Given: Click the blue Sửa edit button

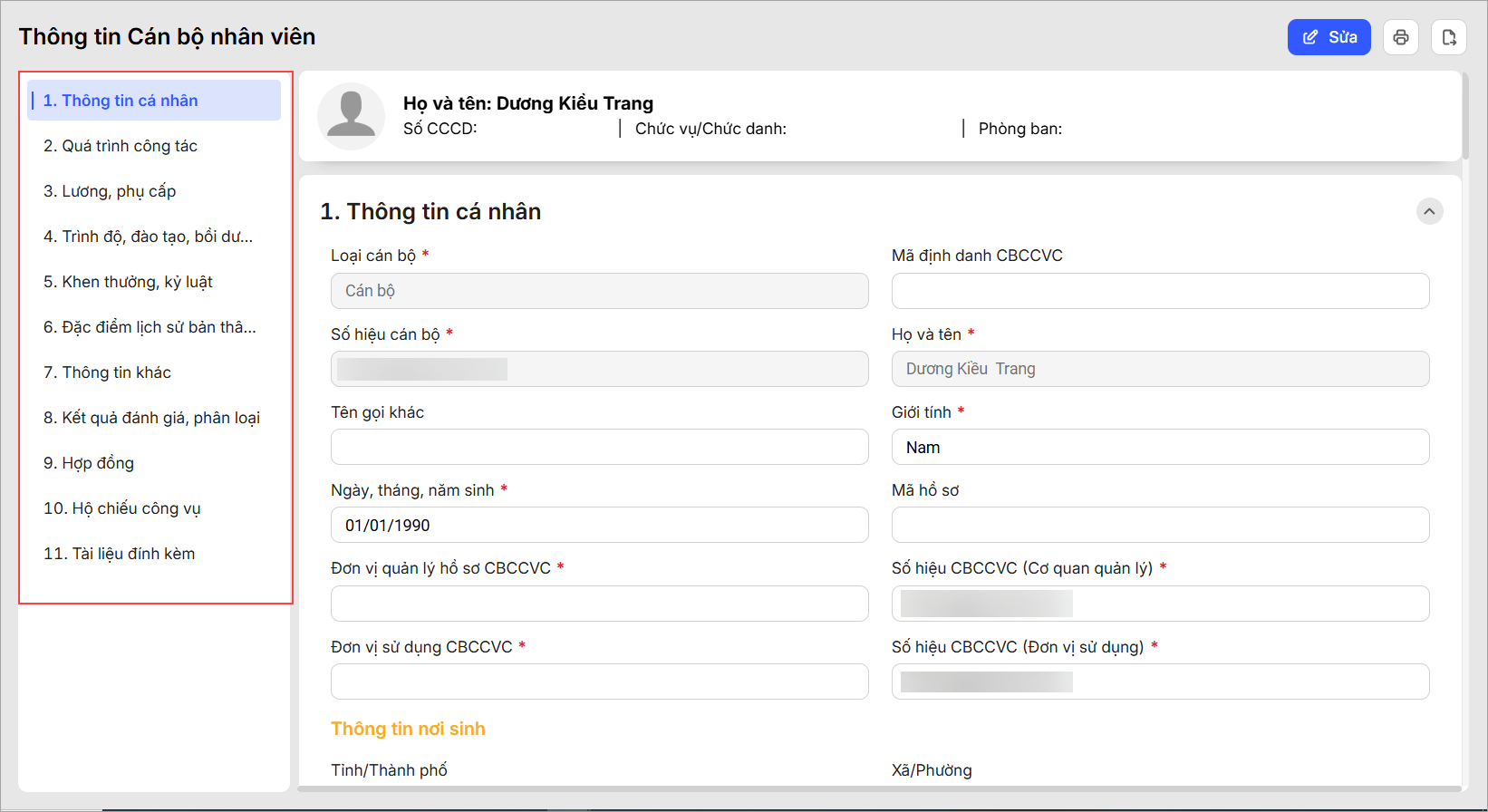Looking at the screenshot, I should point(1329,37).
